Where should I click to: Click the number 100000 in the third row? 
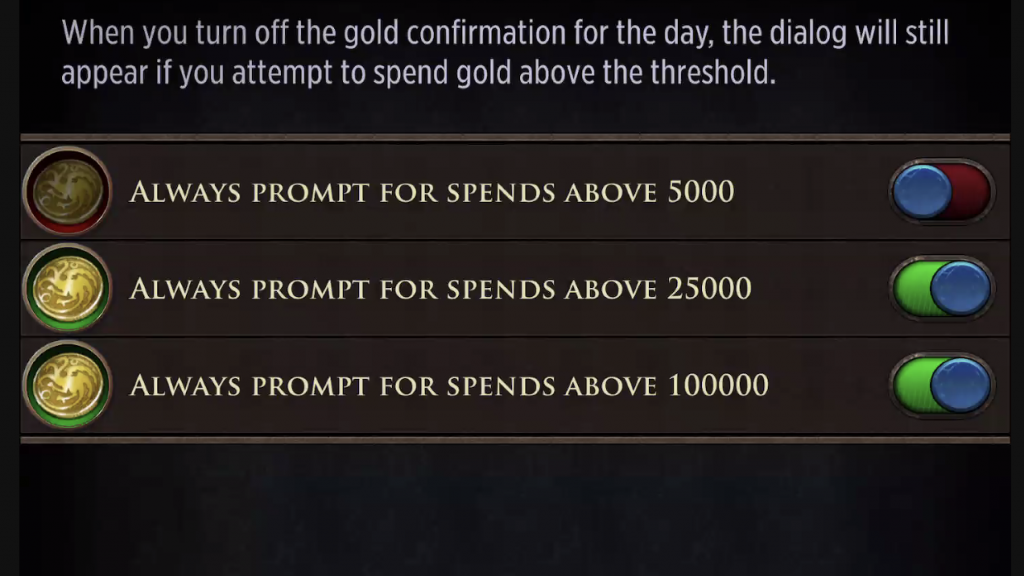[718, 385]
